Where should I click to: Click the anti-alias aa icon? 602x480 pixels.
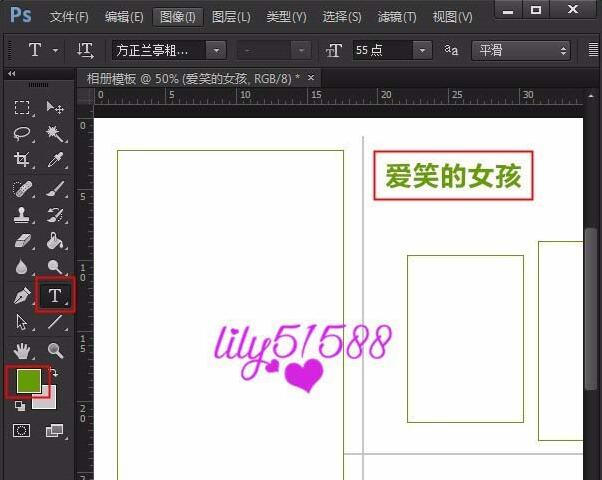[x=451, y=50]
